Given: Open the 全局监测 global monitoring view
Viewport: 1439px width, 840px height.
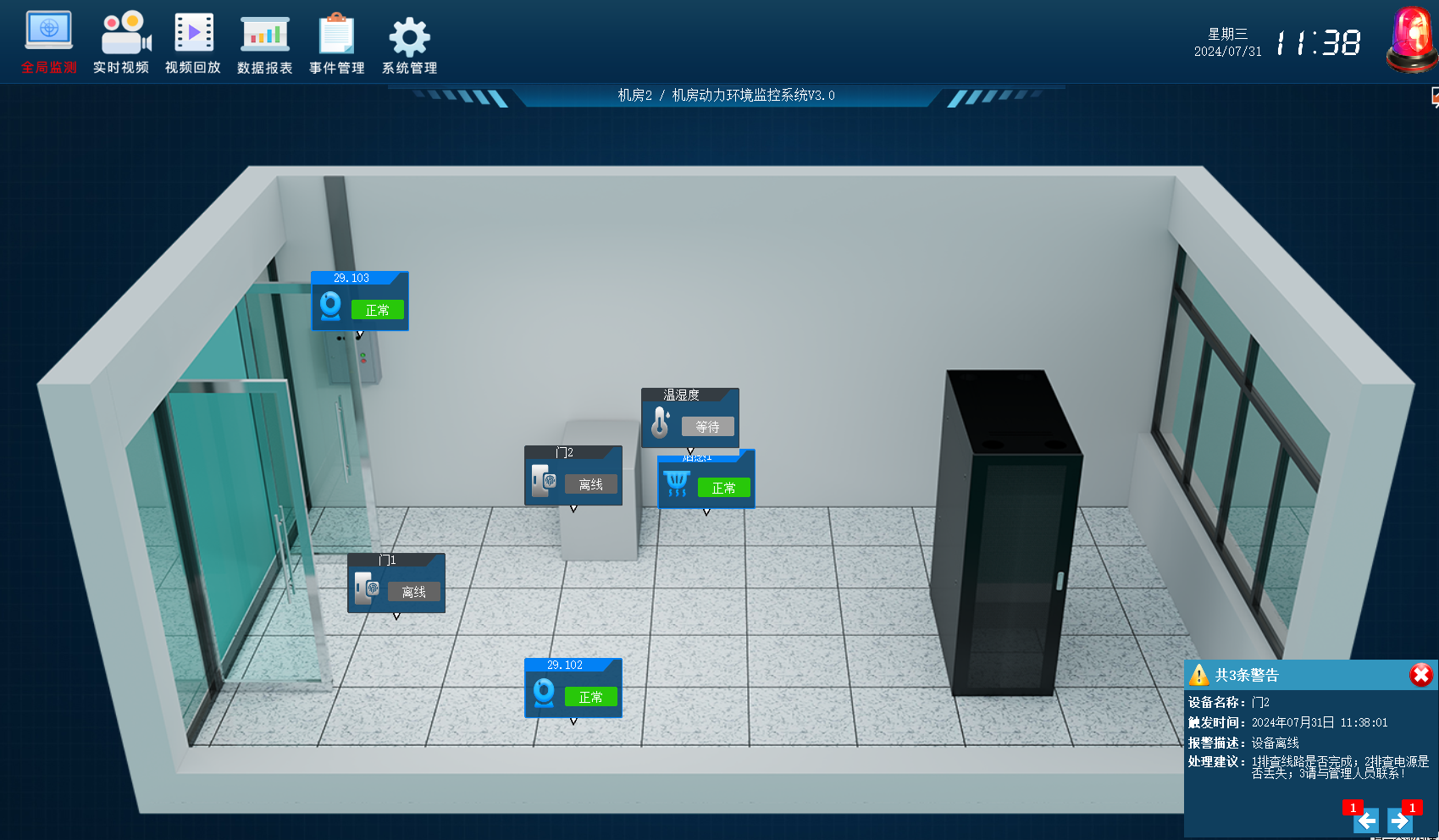Looking at the screenshot, I should click(x=49, y=42).
